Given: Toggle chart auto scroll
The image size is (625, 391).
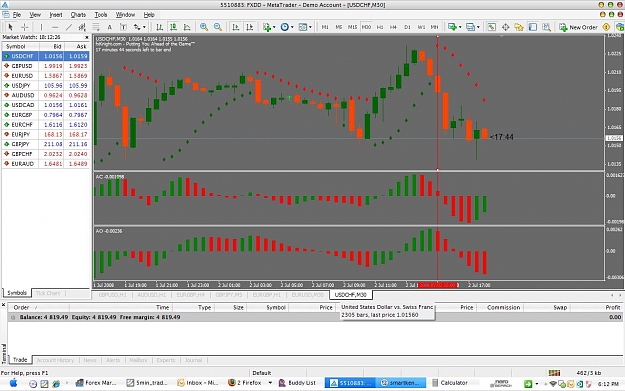Looking at the screenshot, I should tap(236, 27).
